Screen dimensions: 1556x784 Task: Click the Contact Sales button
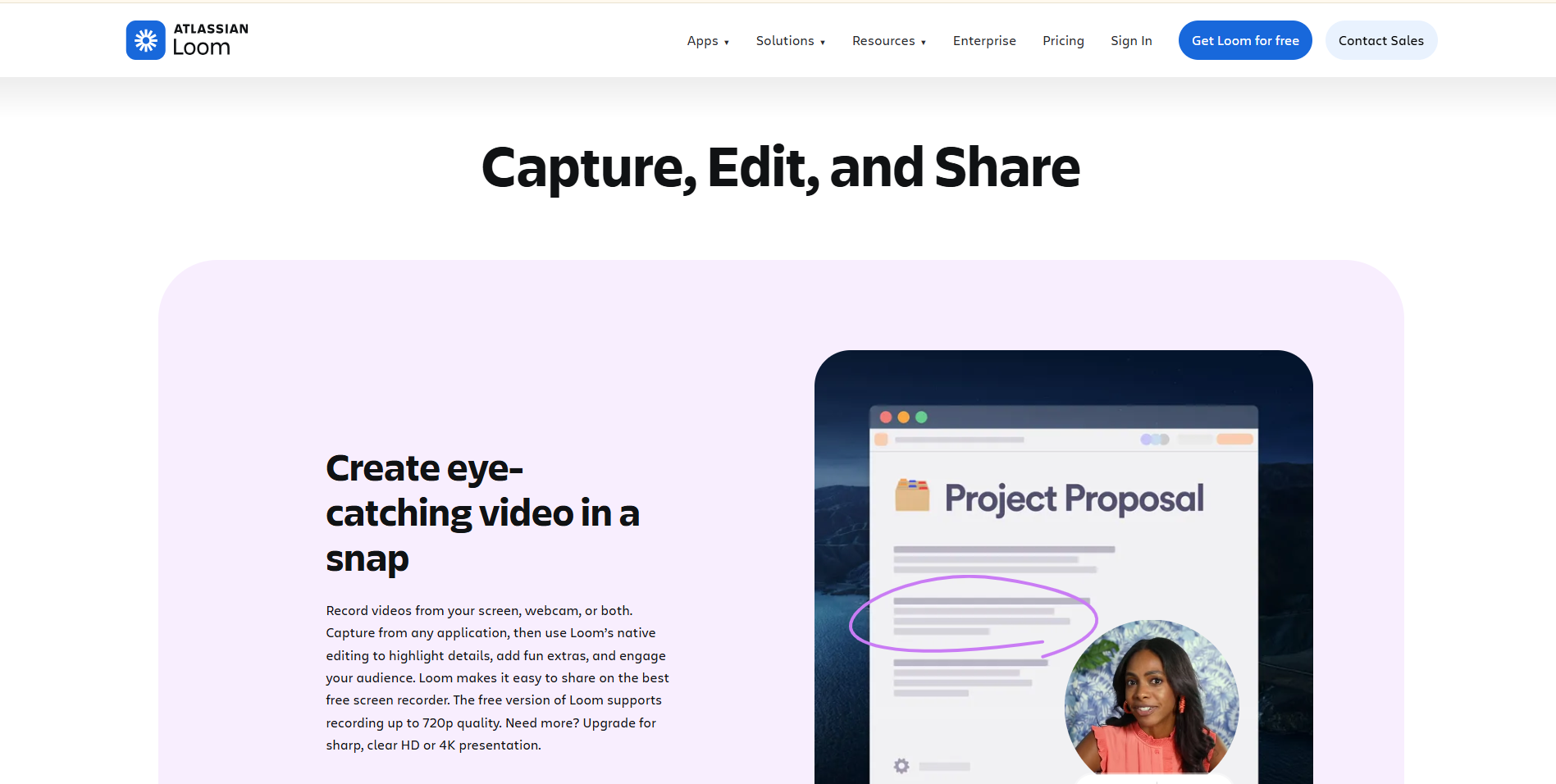[1381, 40]
